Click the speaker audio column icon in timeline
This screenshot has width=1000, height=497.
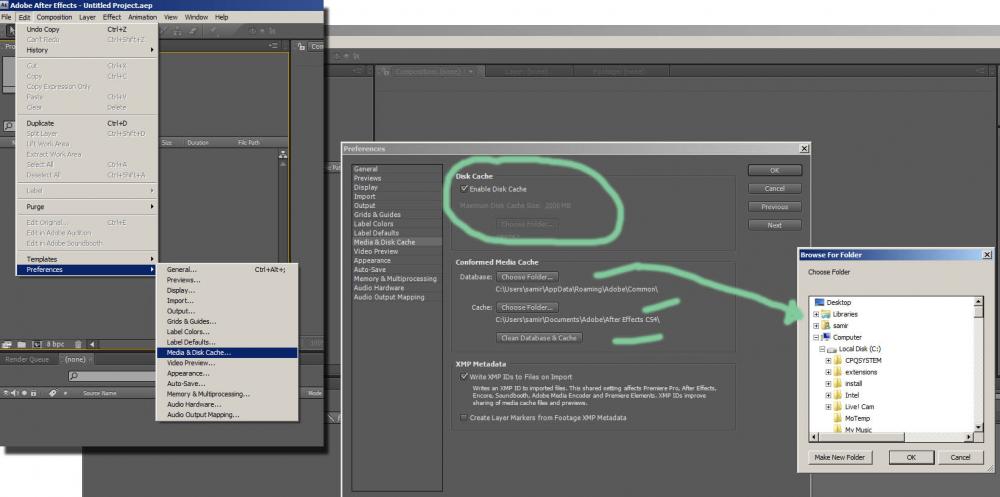15,393
